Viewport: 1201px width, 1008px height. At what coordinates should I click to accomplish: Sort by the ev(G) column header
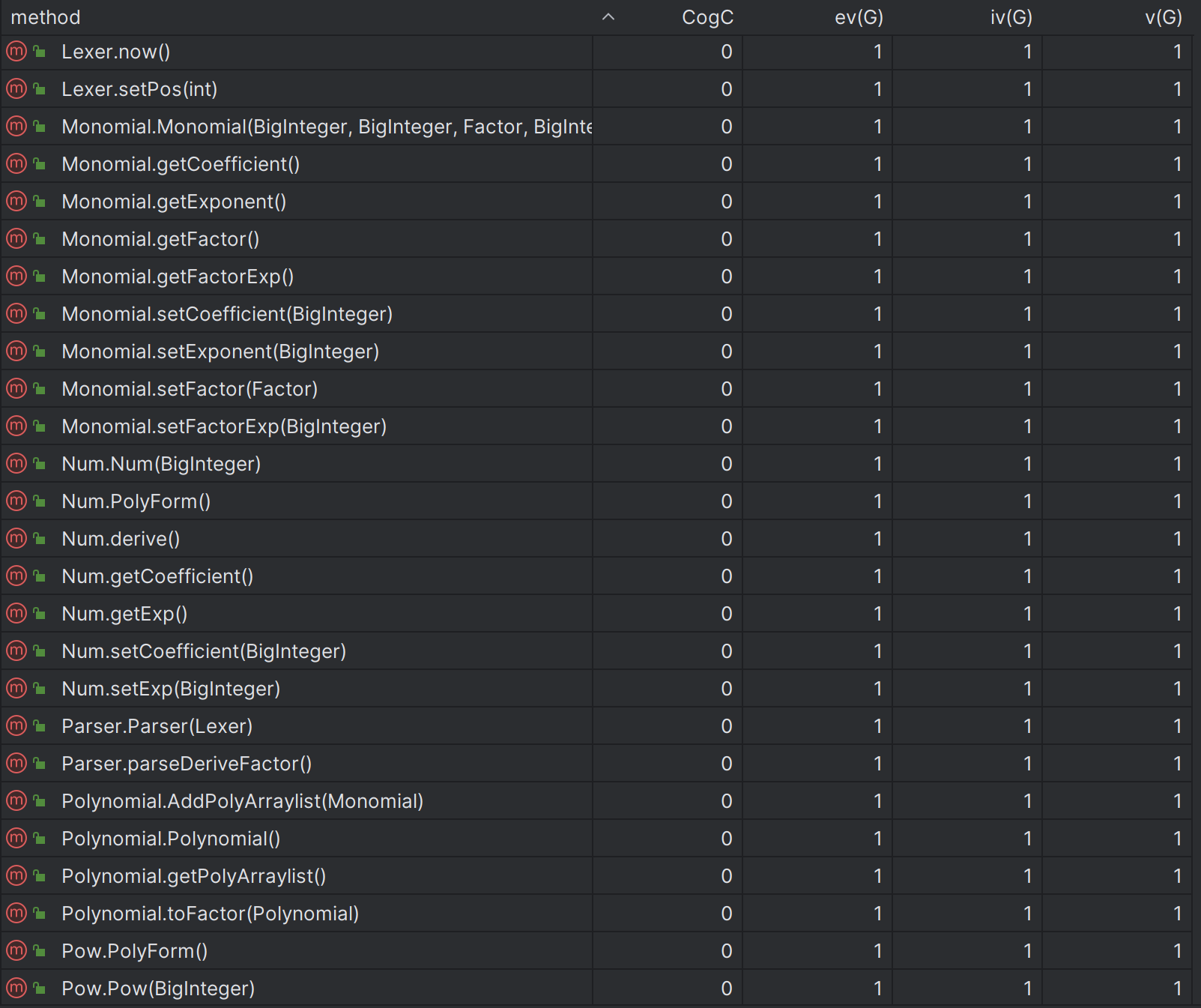point(859,17)
